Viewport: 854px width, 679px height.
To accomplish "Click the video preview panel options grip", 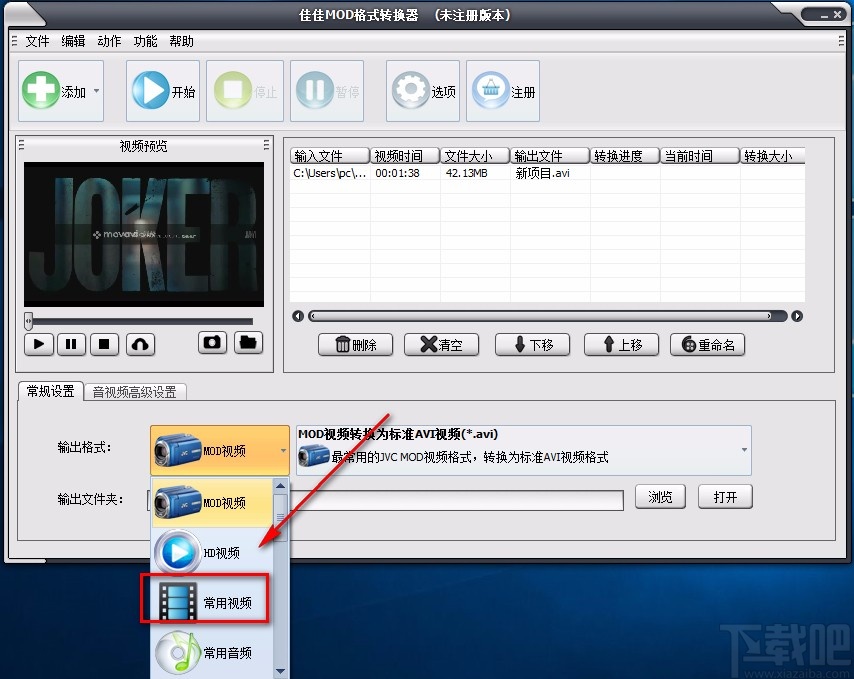I will tap(266, 145).
